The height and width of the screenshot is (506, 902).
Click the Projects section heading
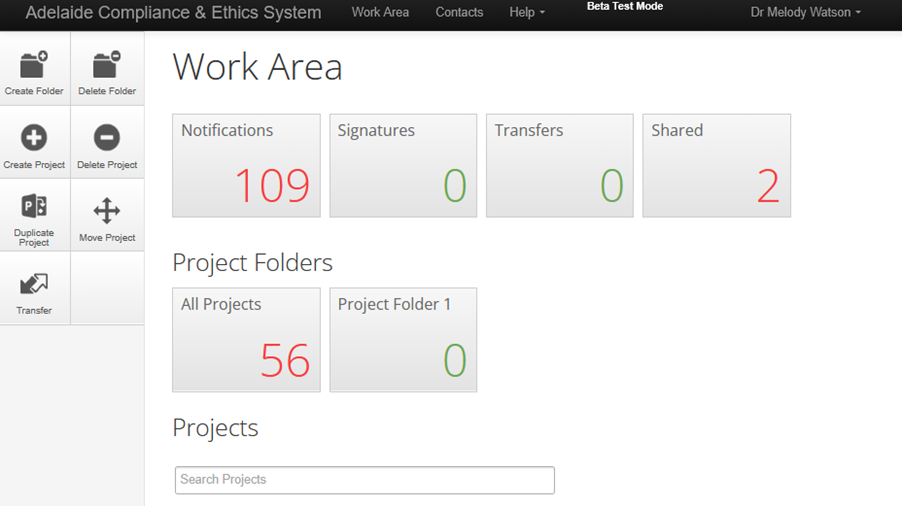coord(216,428)
